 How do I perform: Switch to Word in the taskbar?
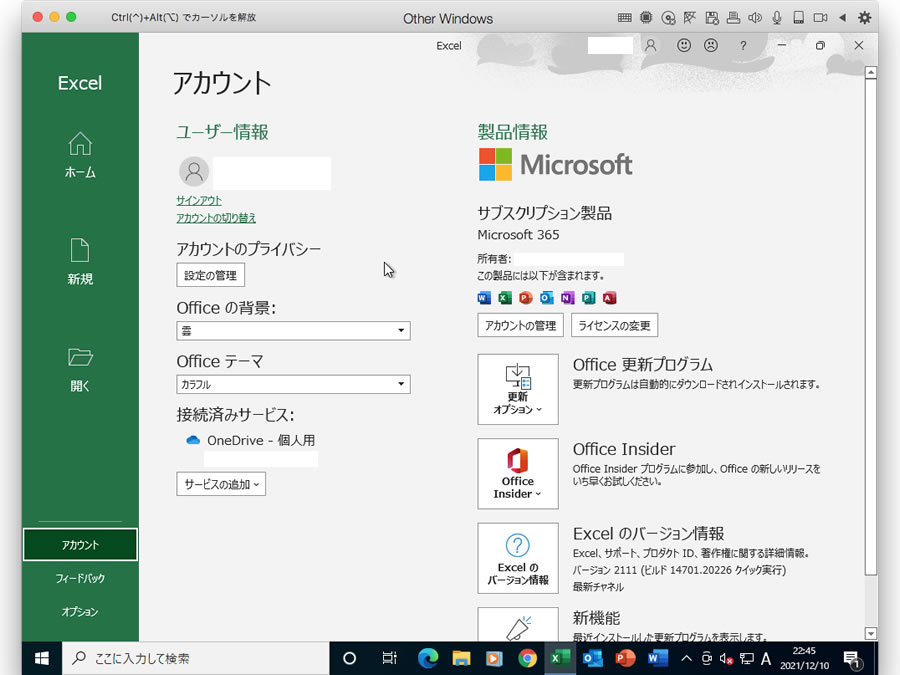click(x=658, y=658)
